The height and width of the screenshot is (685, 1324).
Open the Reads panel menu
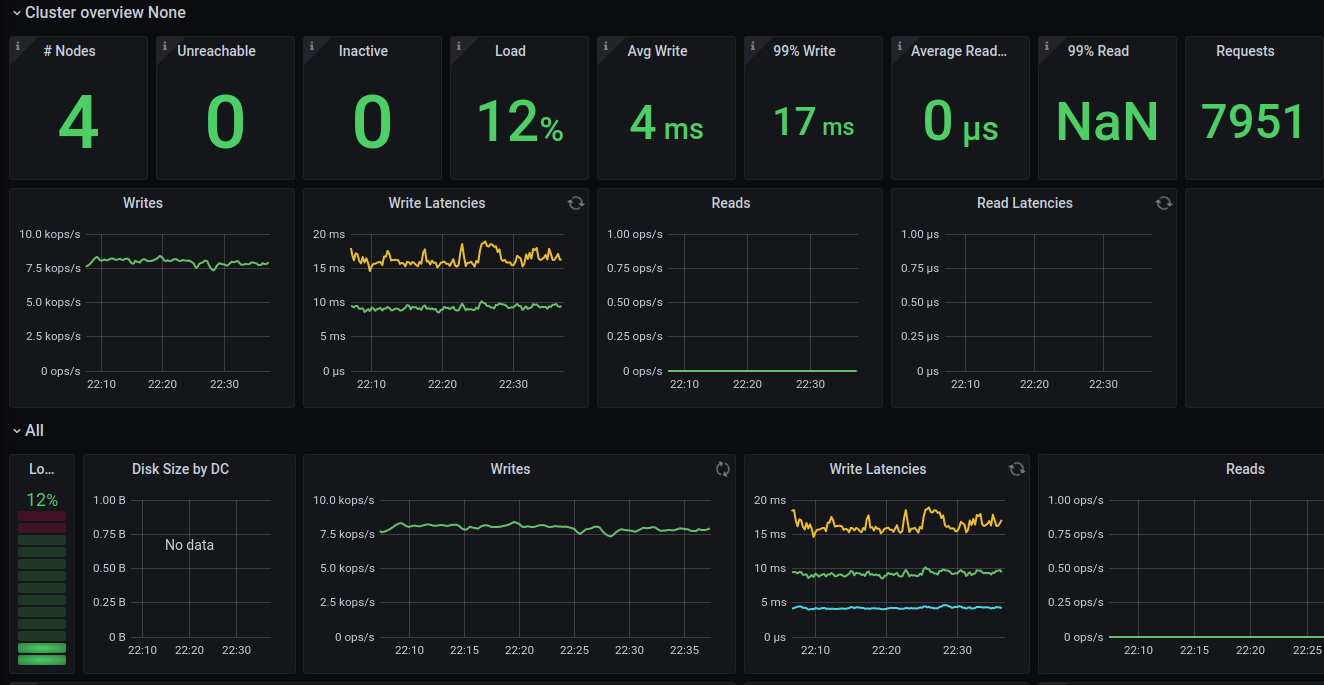pos(731,202)
